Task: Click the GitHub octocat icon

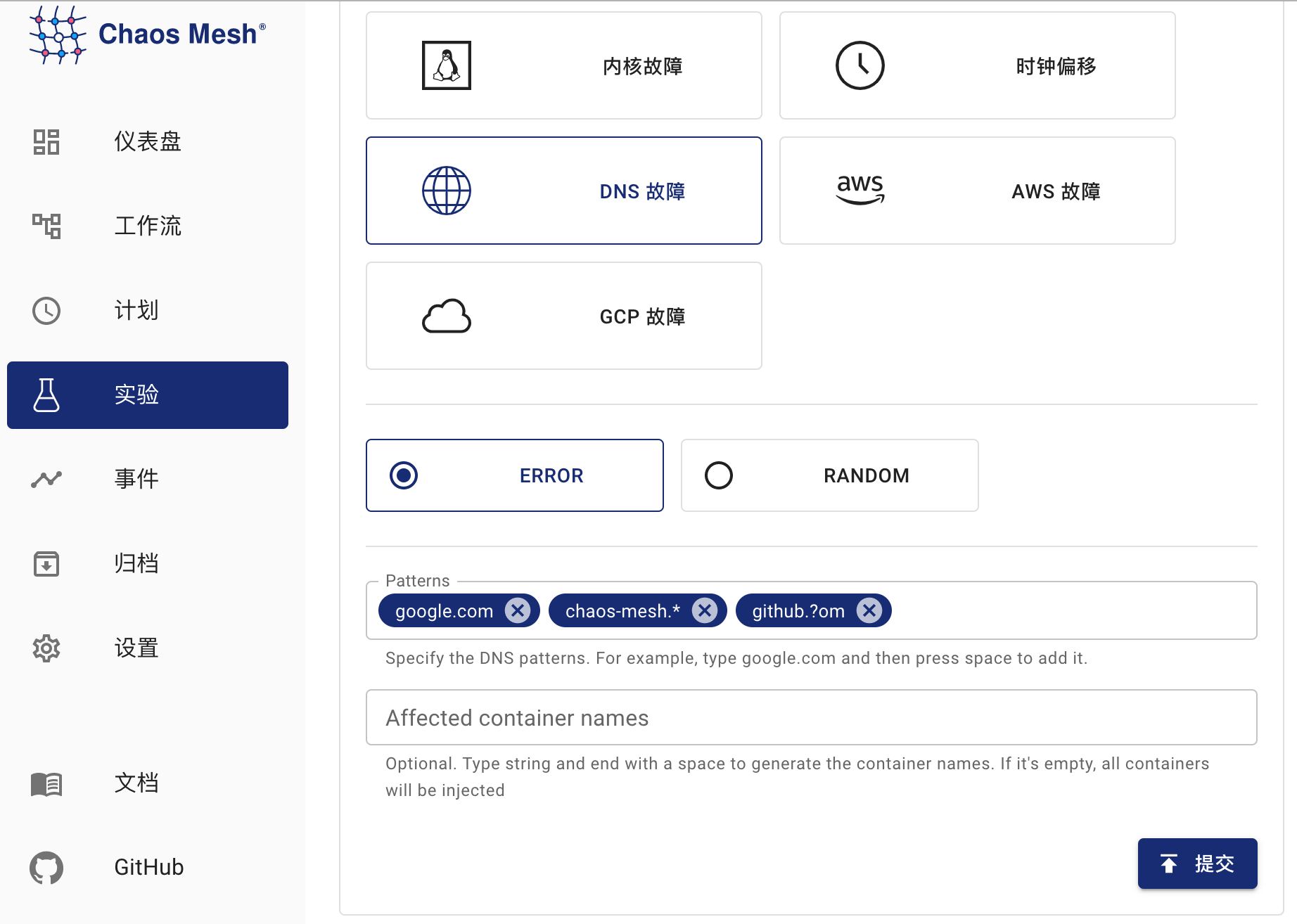Action: click(46, 867)
